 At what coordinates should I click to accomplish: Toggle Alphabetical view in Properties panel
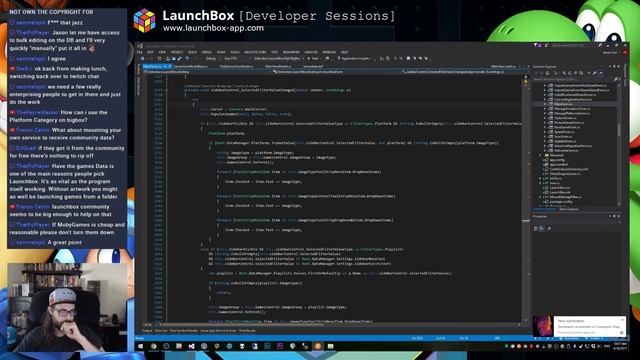(542, 229)
